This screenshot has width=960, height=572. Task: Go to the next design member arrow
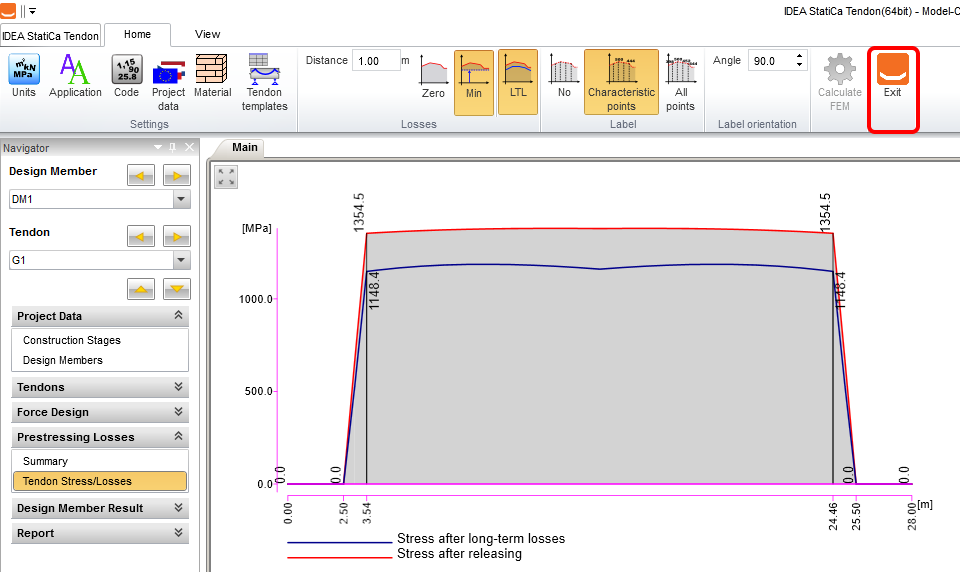pyautogui.click(x=177, y=176)
